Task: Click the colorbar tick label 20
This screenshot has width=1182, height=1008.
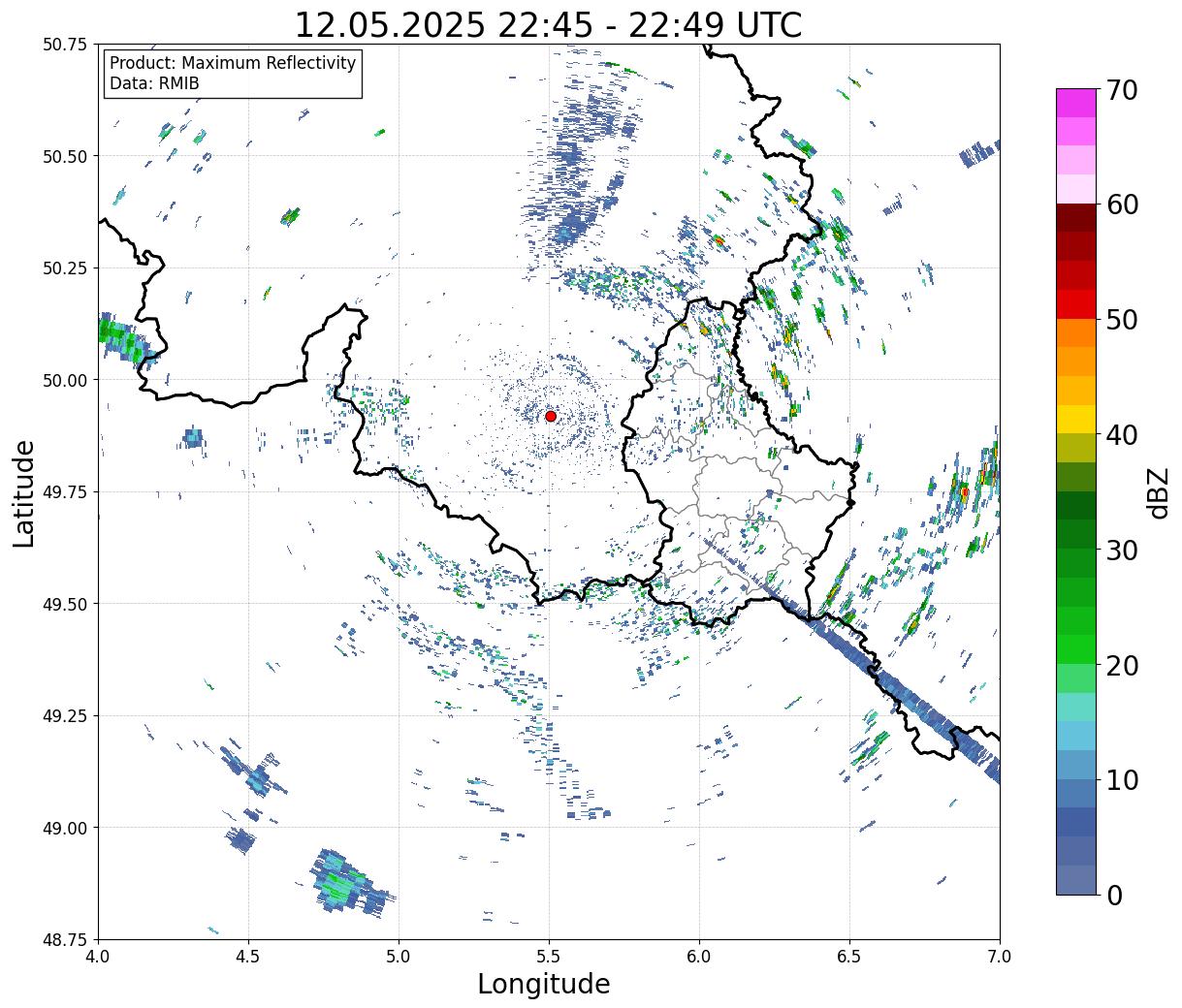Action: pyautogui.click(x=1121, y=666)
